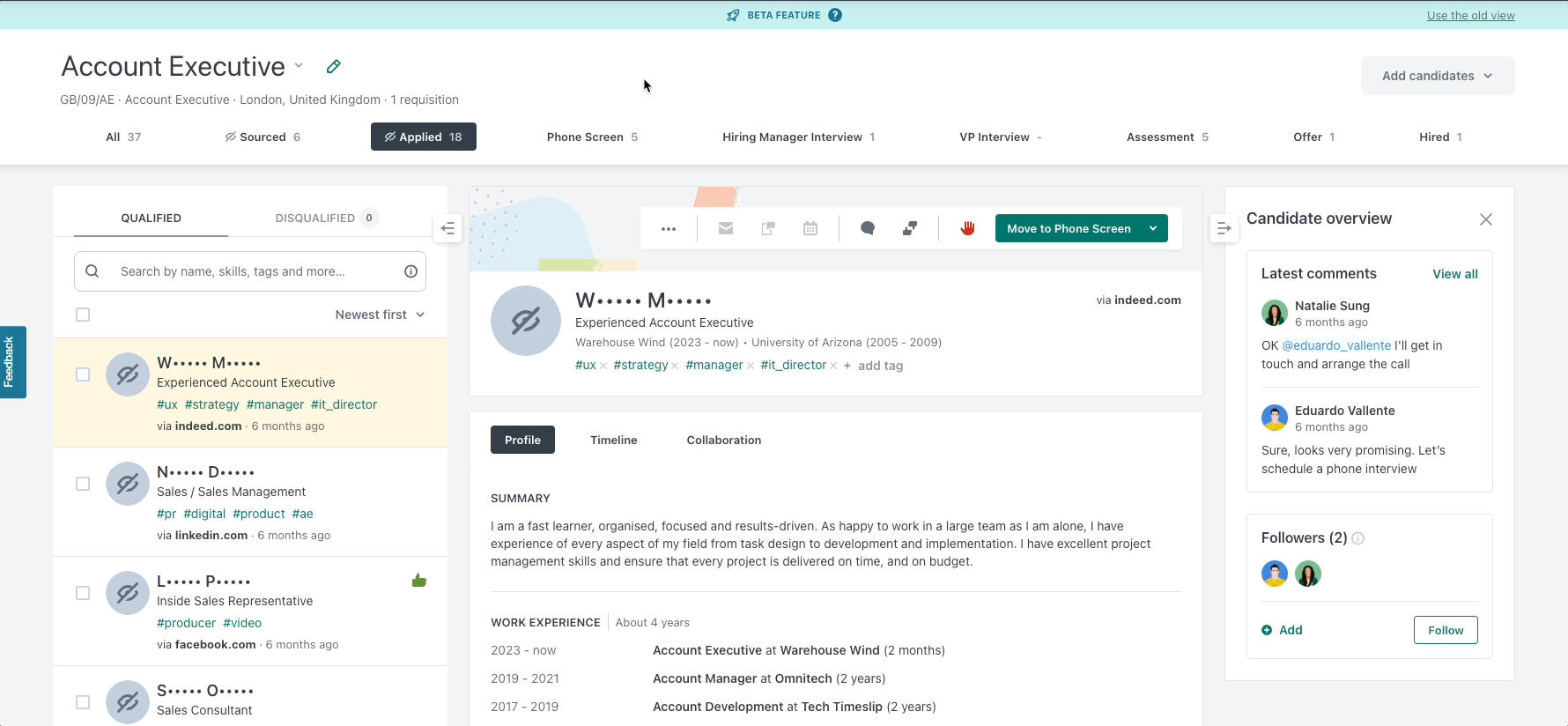This screenshot has height=726, width=1568.
Task: Toggle the select-all candidates checkbox
Action: 83,315
